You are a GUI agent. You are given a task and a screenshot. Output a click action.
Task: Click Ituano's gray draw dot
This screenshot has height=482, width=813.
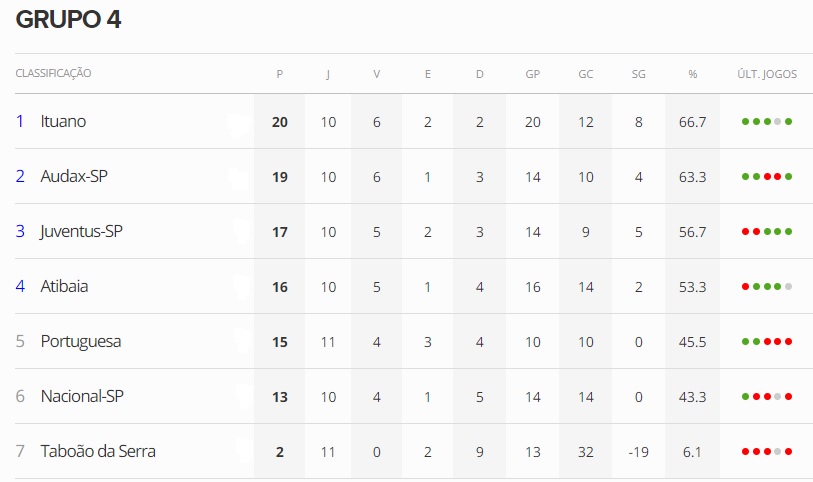[778, 122]
